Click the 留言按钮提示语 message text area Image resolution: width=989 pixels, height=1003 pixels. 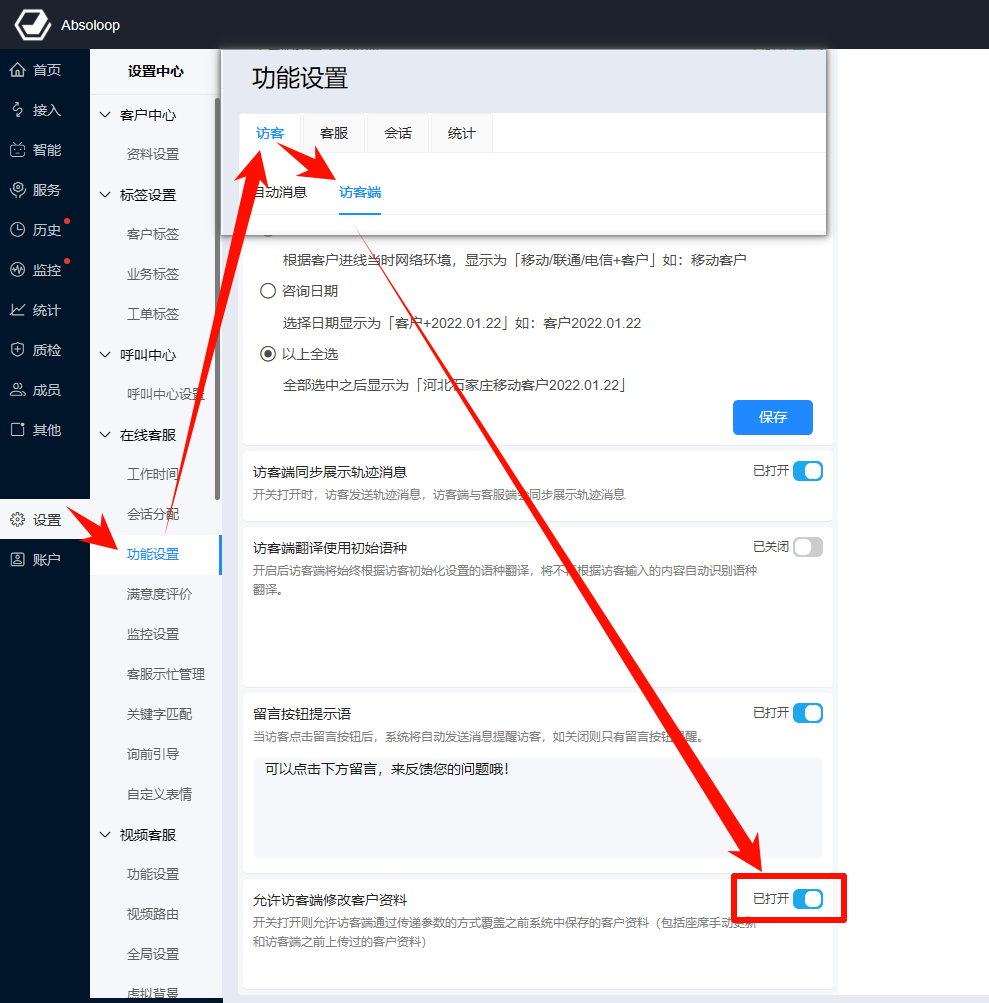(537, 808)
